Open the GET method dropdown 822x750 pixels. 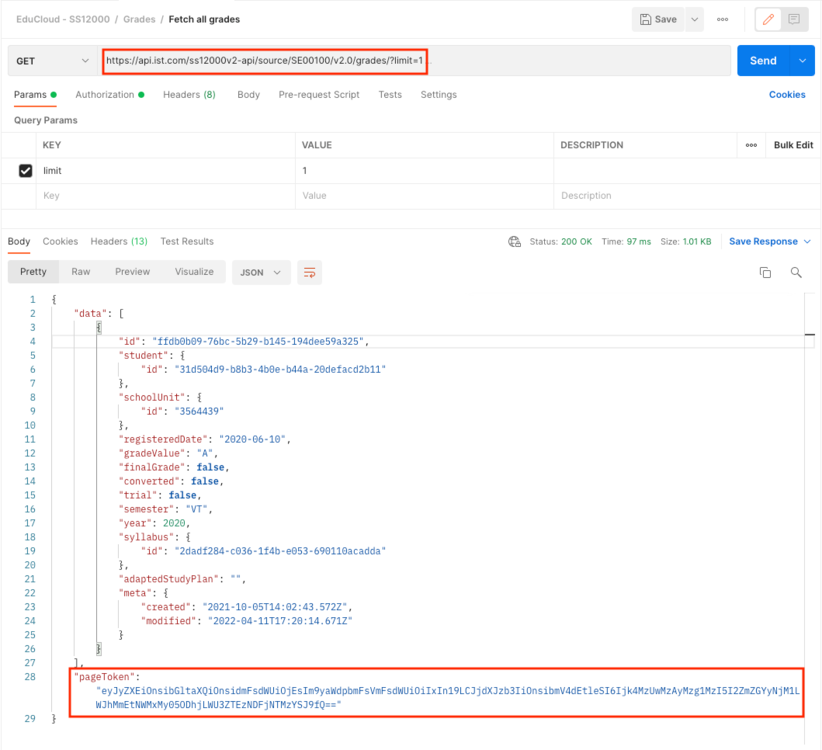coord(52,61)
